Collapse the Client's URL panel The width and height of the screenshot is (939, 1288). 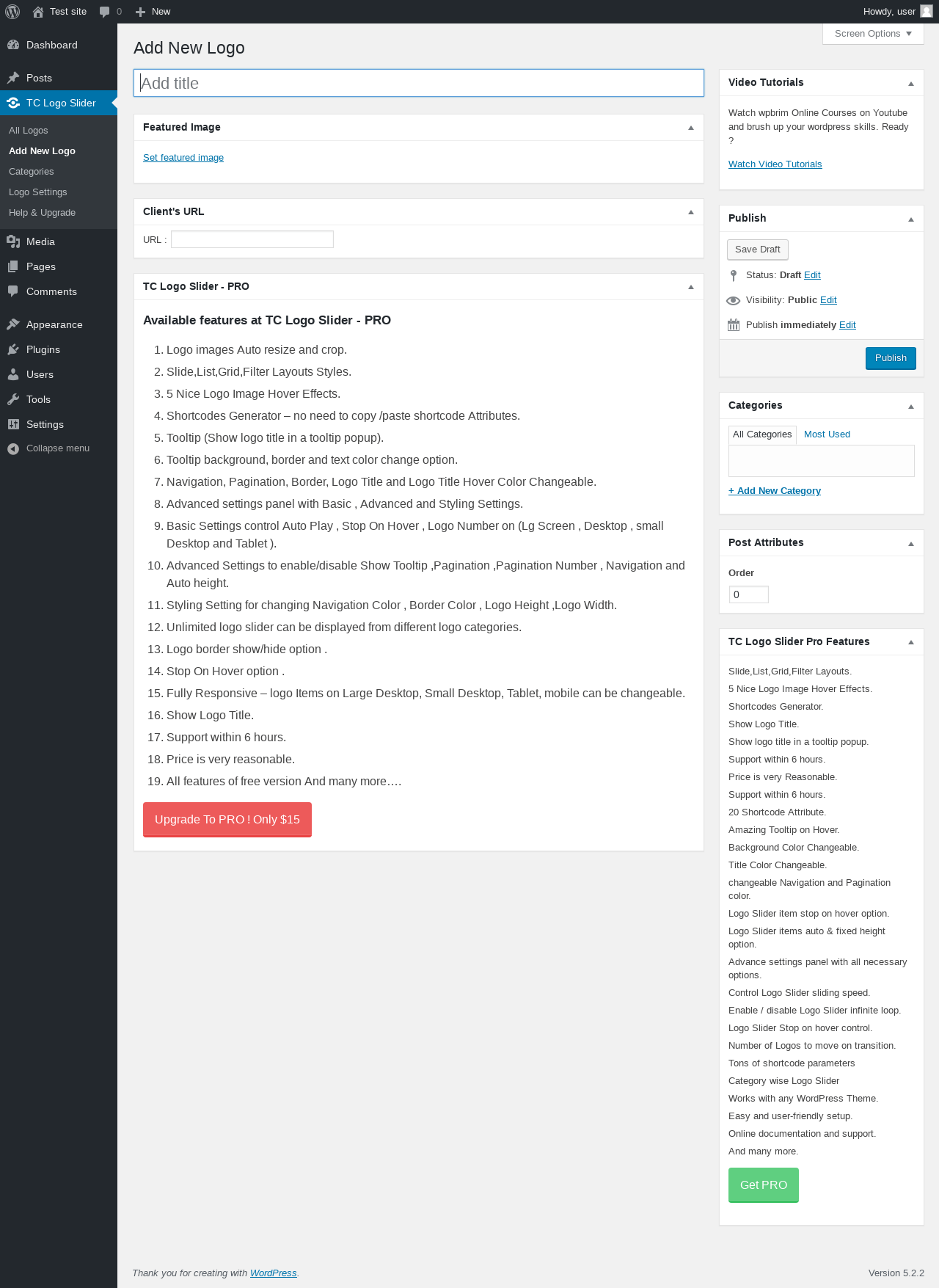point(690,212)
